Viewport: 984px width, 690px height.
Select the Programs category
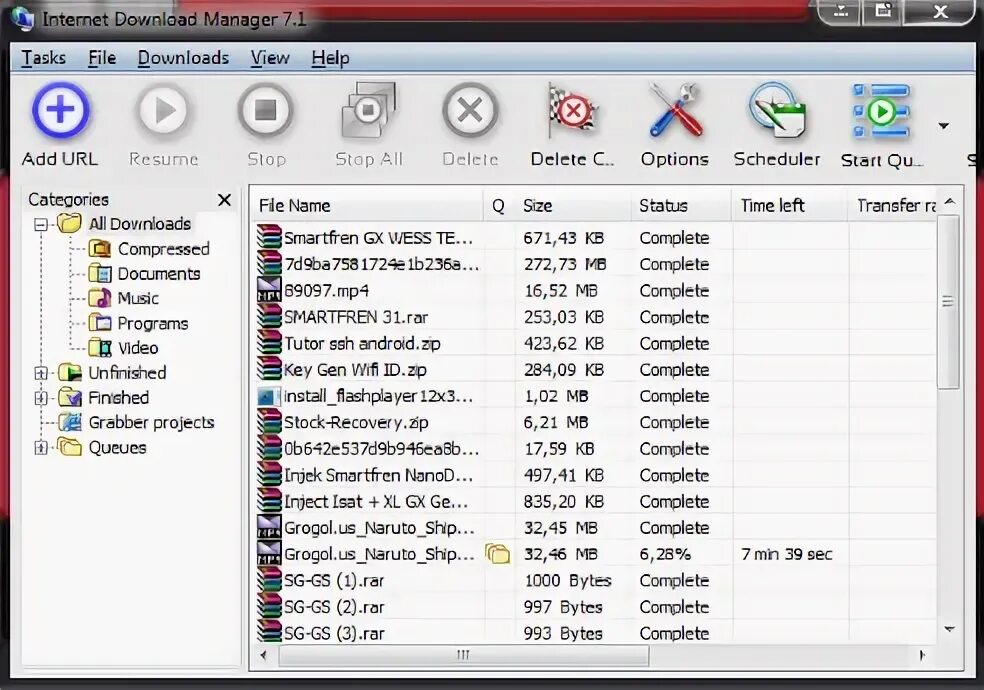152,324
